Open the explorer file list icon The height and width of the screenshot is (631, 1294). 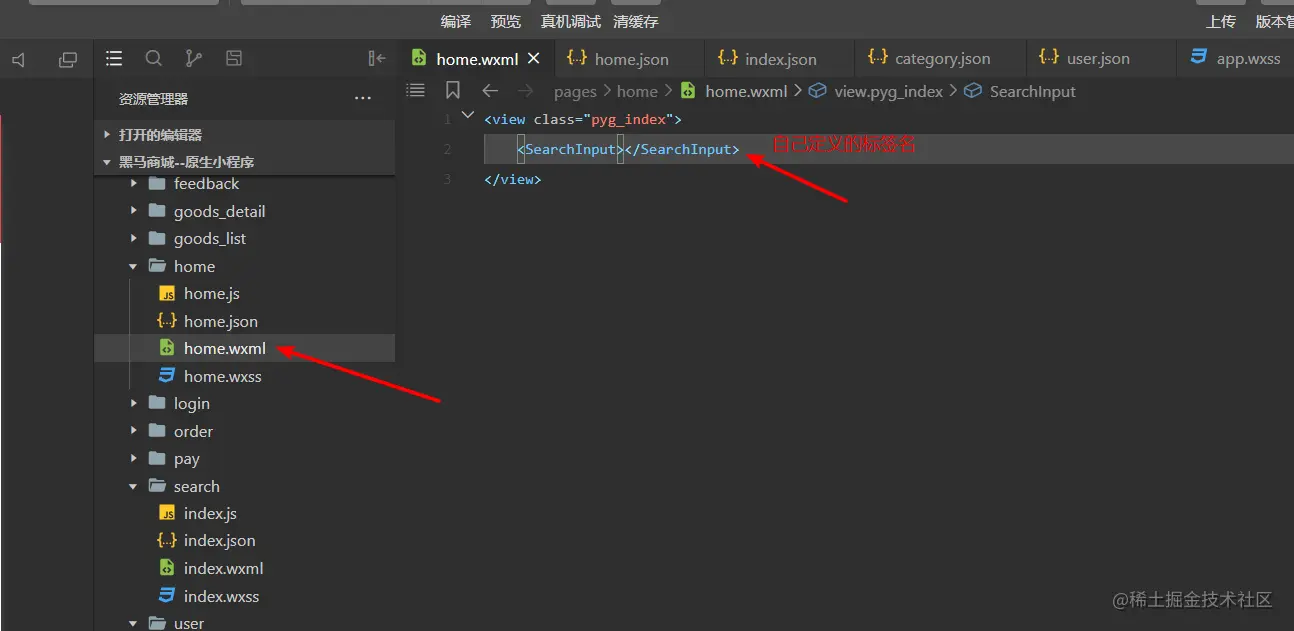[x=114, y=59]
